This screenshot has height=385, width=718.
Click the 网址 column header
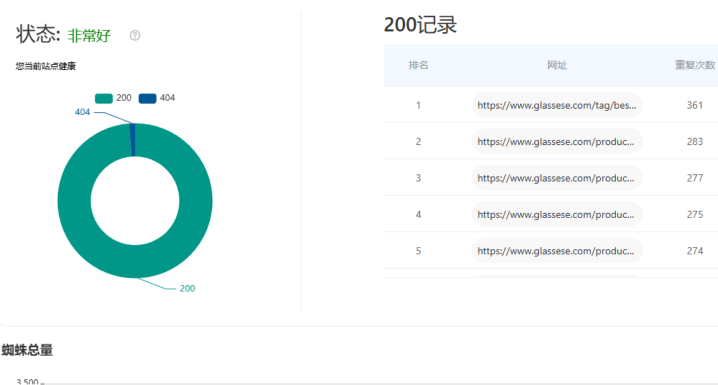[557, 65]
